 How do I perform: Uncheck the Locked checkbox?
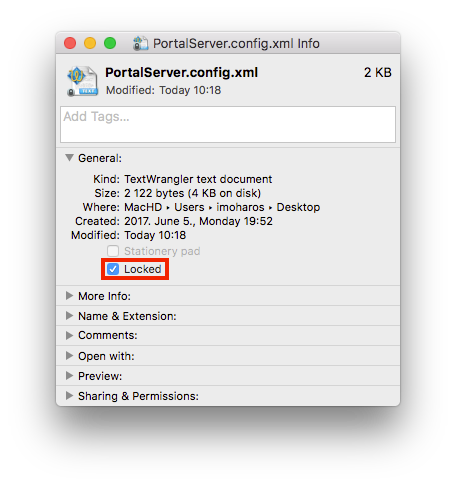tap(113, 269)
